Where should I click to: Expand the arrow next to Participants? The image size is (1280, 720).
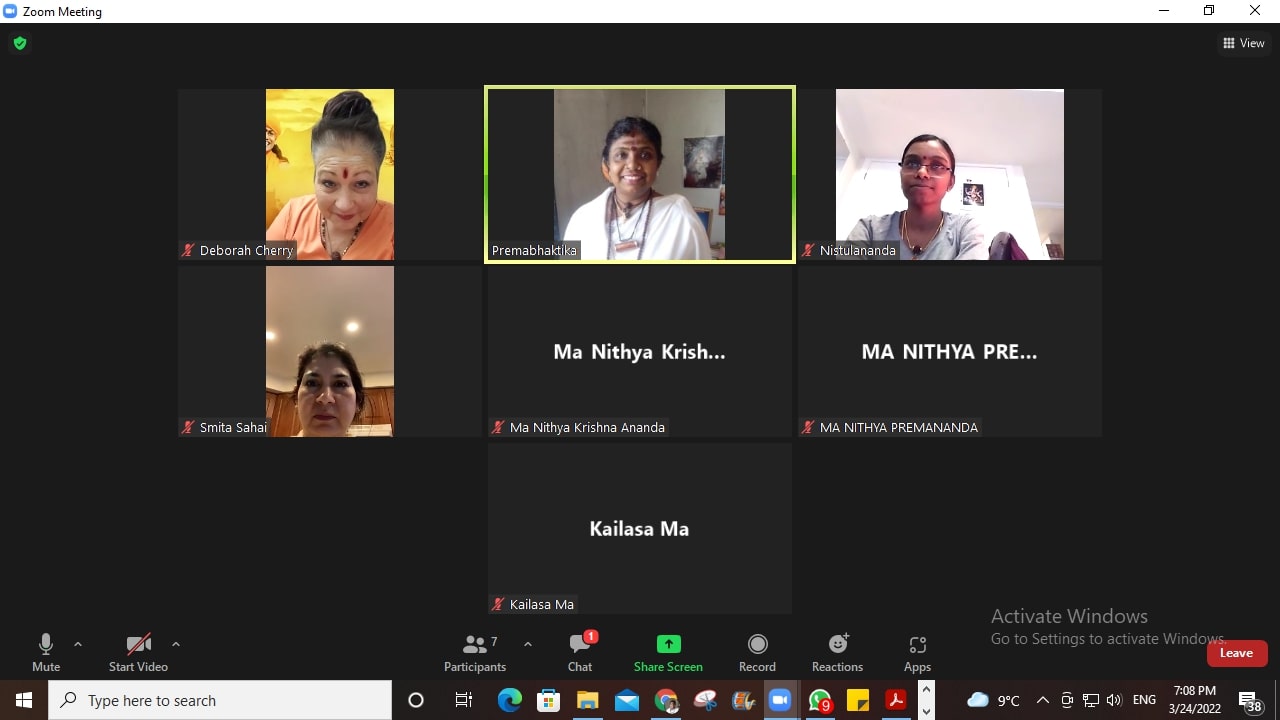pos(528,644)
